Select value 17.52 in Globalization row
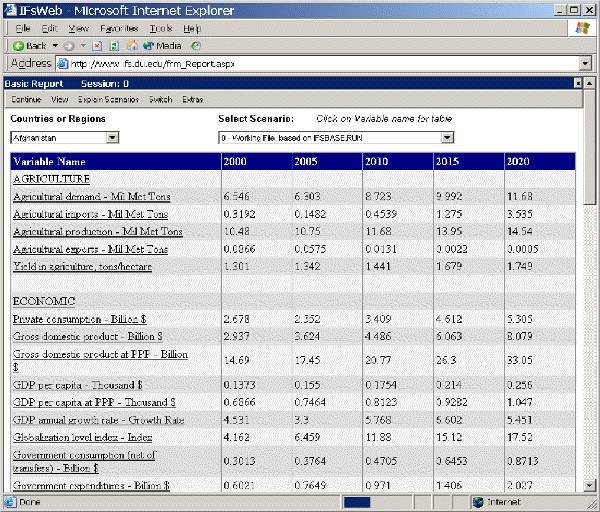Viewport: 600px width, 512px height. point(519,437)
